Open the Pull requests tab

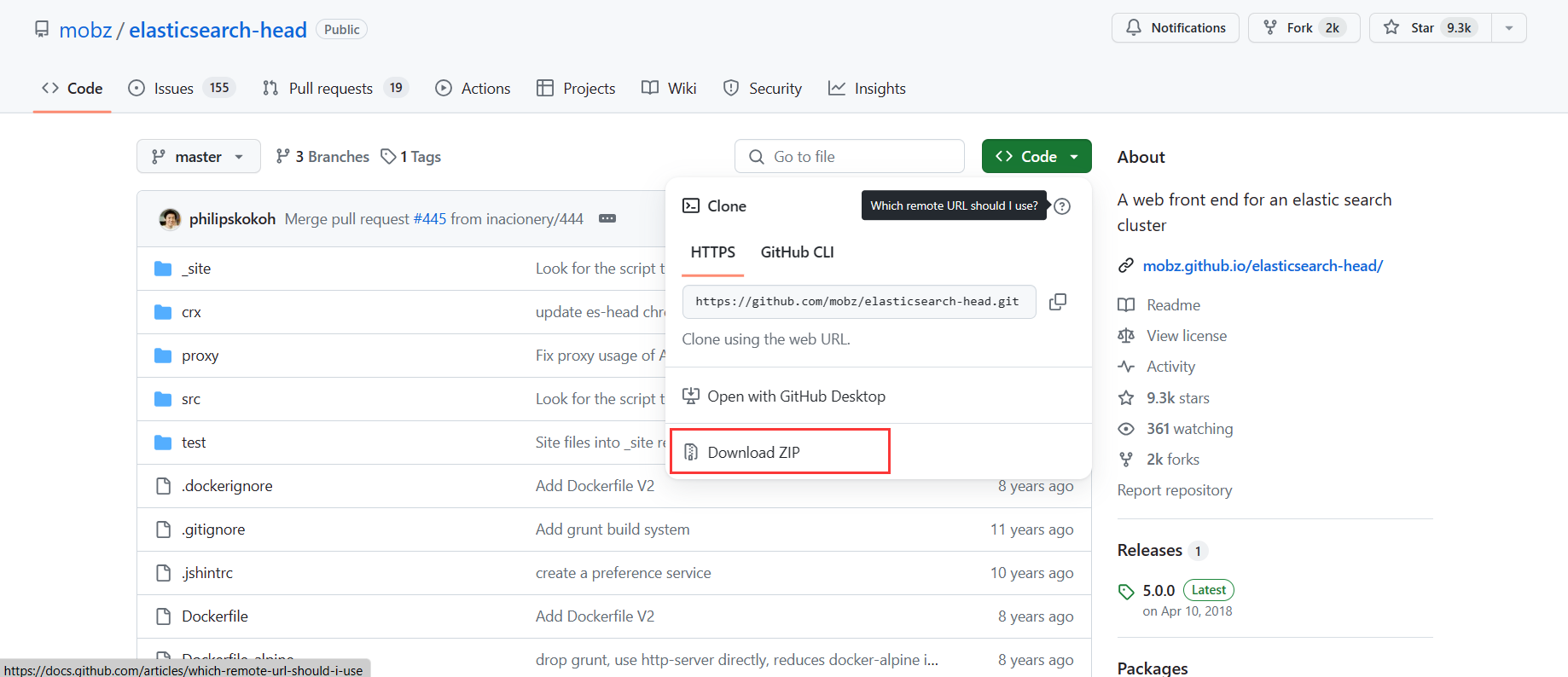pos(335,89)
